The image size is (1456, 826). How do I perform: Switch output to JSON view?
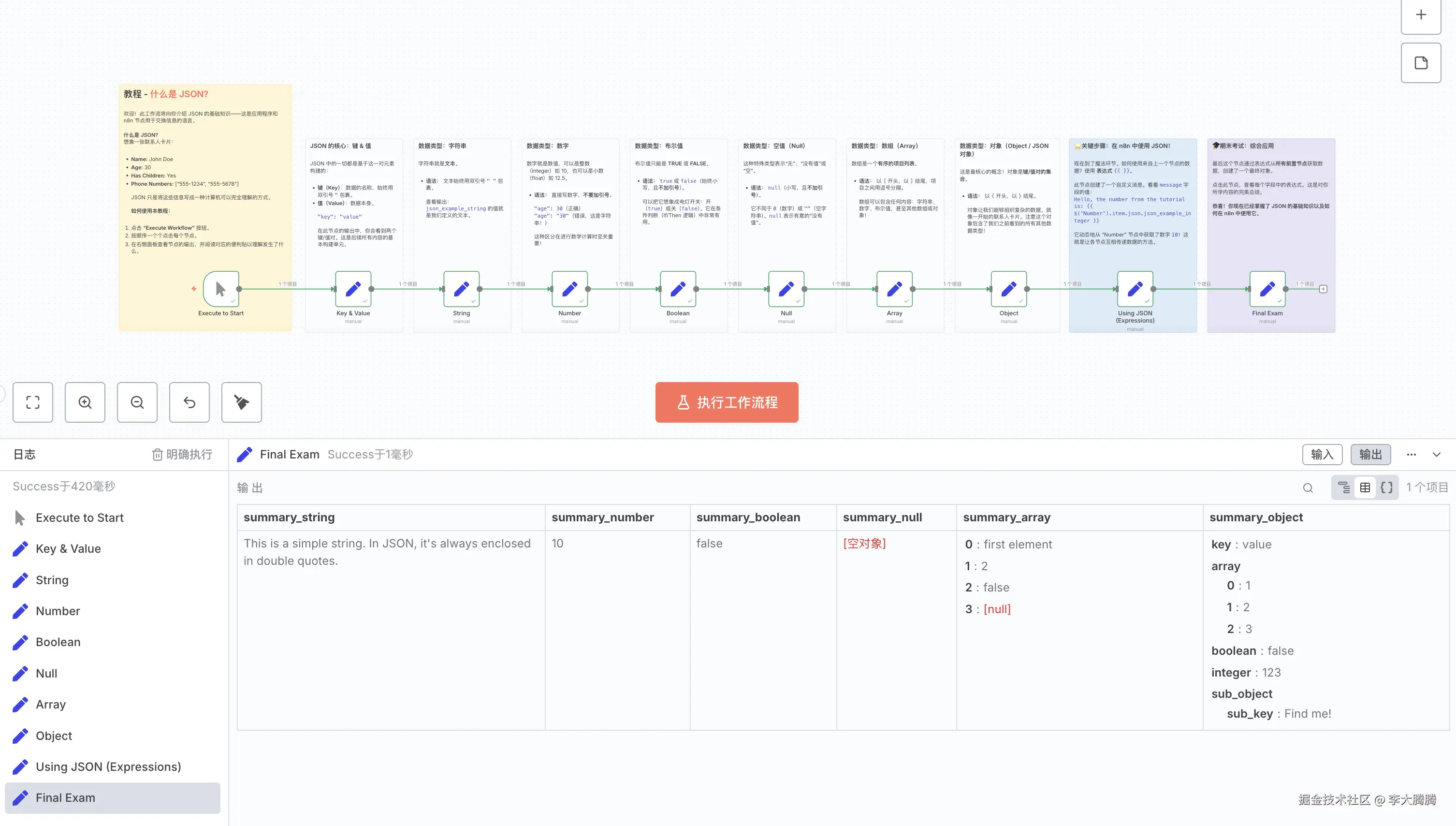pyautogui.click(x=1387, y=487)
